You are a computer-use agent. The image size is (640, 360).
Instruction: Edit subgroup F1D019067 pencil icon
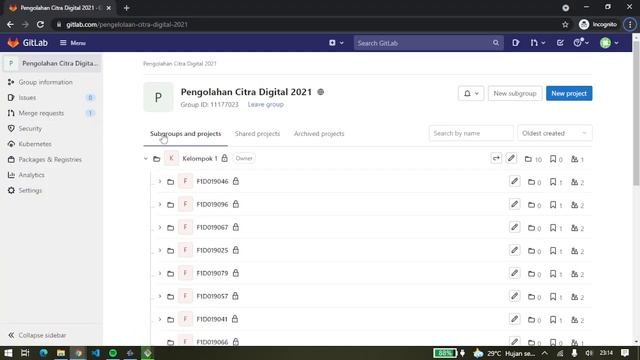click(x=515, y=227)
